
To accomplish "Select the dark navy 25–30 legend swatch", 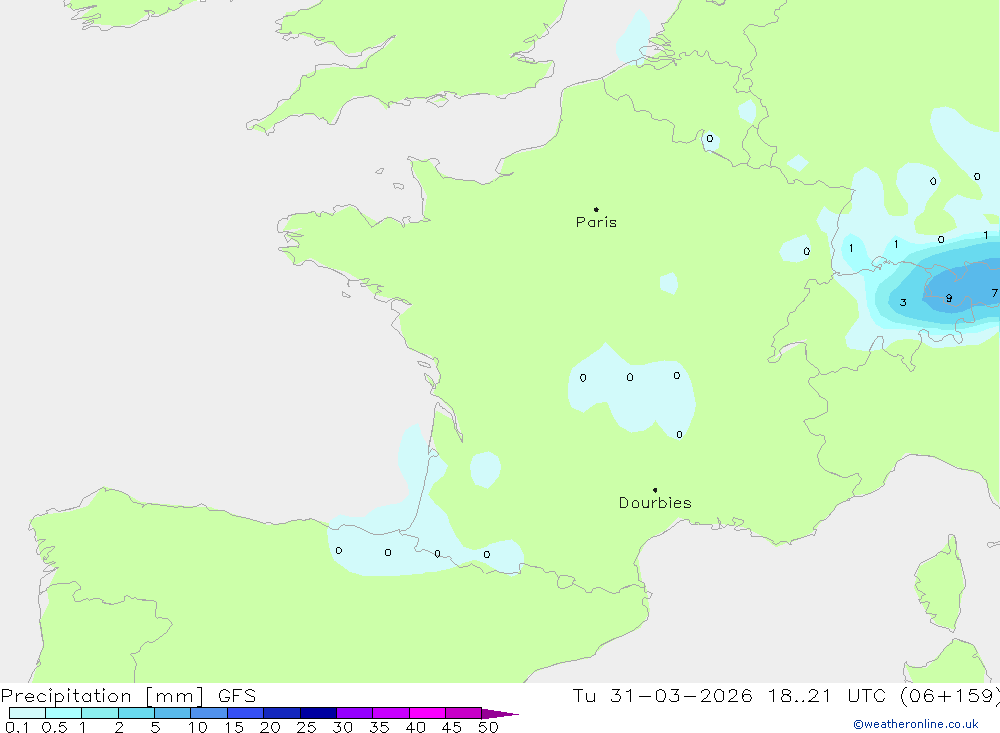I will pos(318,713).
